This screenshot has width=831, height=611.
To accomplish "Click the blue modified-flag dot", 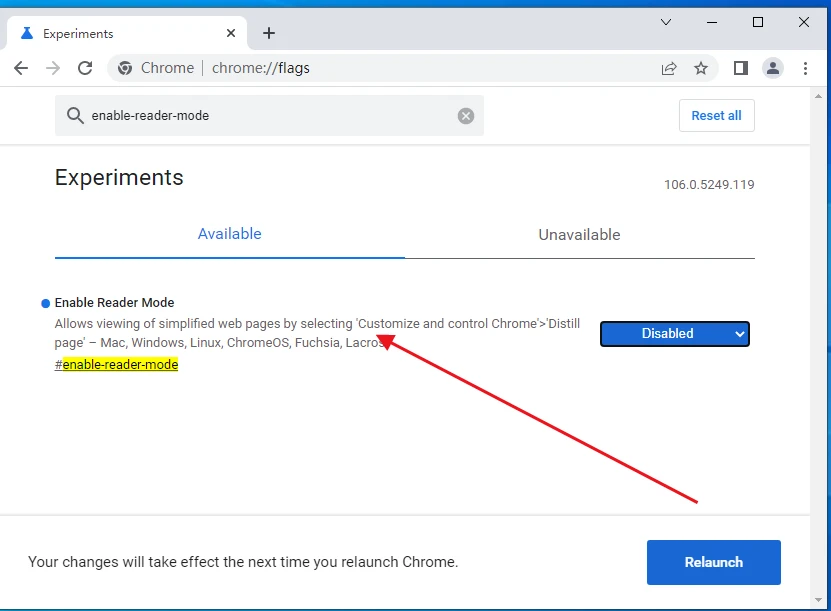I will [46, 303].
